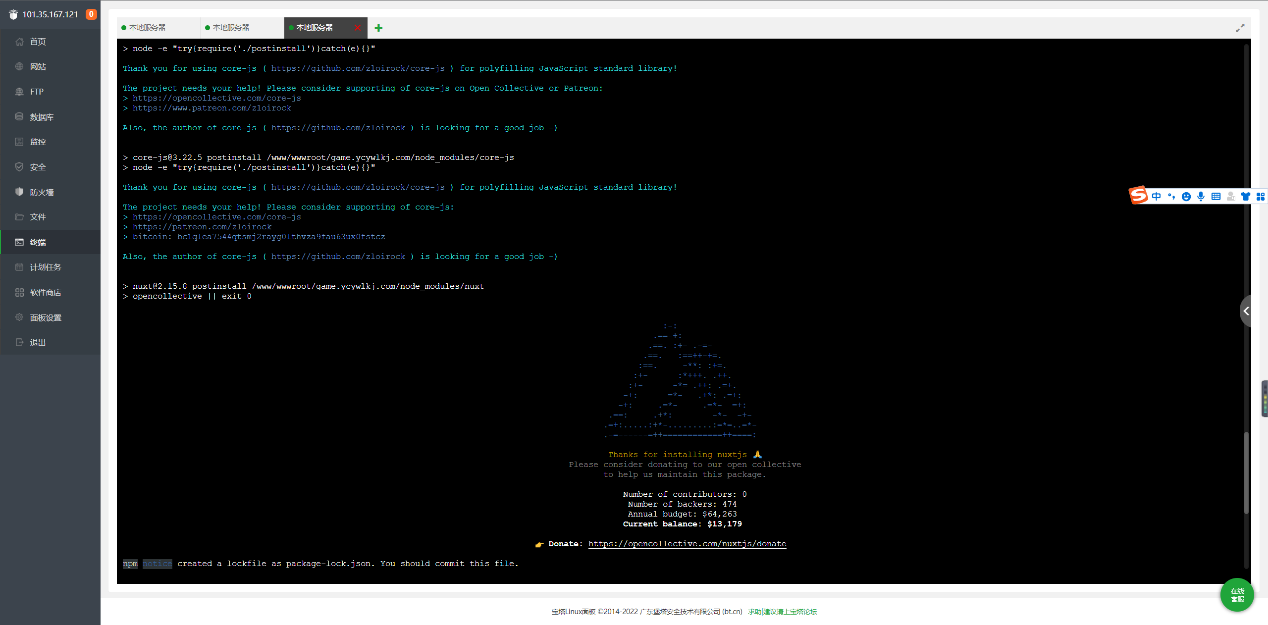
Task: Go to the 网站 websites section
Action: click(x=38, y=67)
